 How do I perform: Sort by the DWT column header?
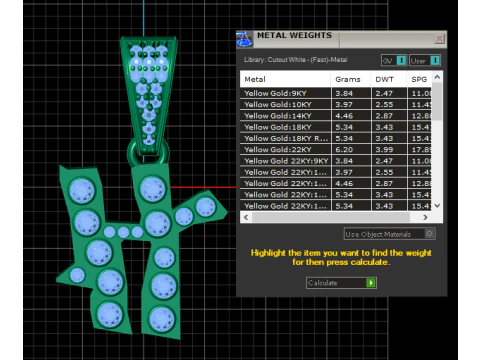click(x=389, y=79)
